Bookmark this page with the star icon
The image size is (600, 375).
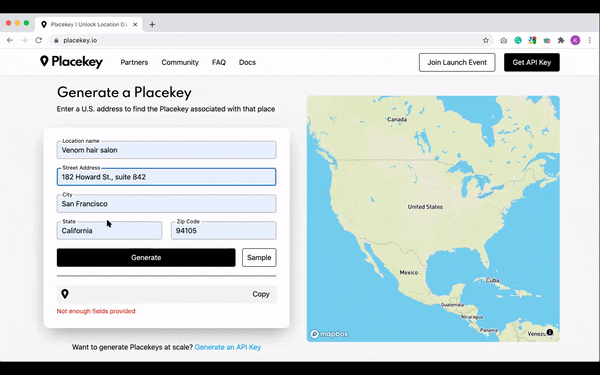[486, 40]
